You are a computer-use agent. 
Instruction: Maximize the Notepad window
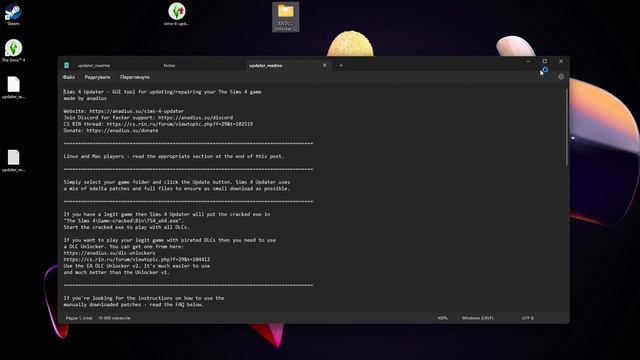544,61
